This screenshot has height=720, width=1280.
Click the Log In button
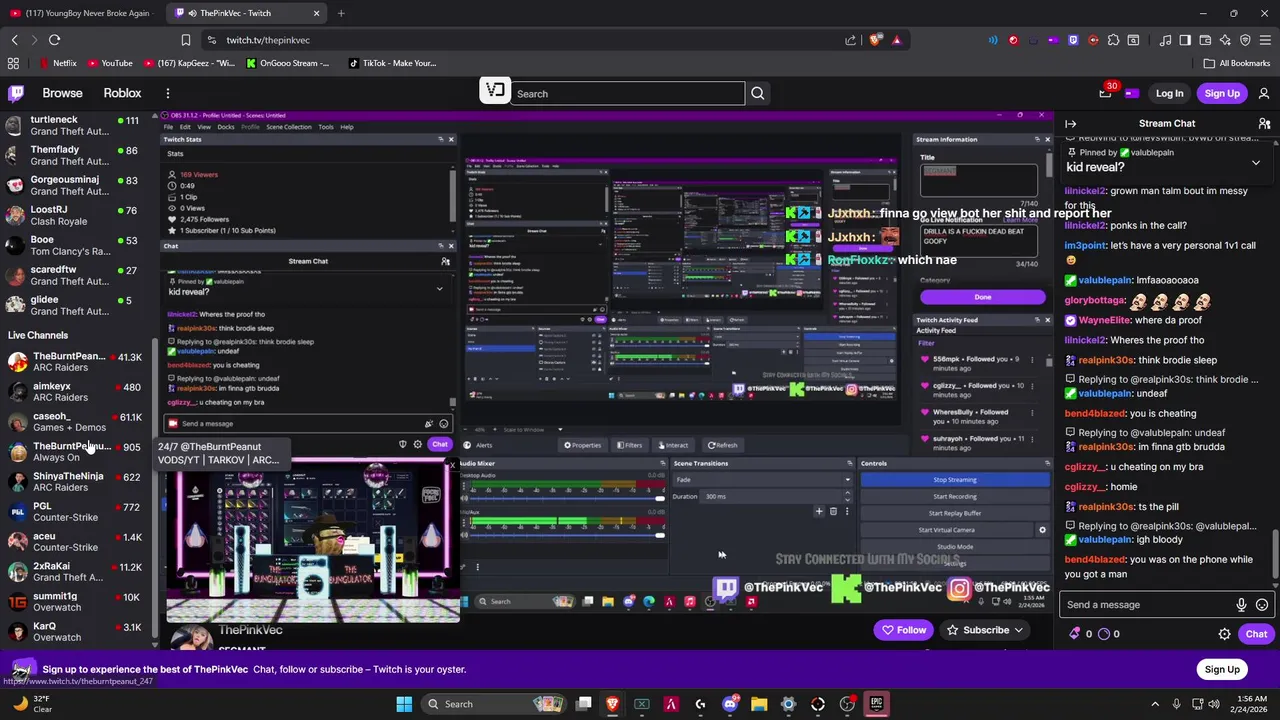pos(1169,93)
